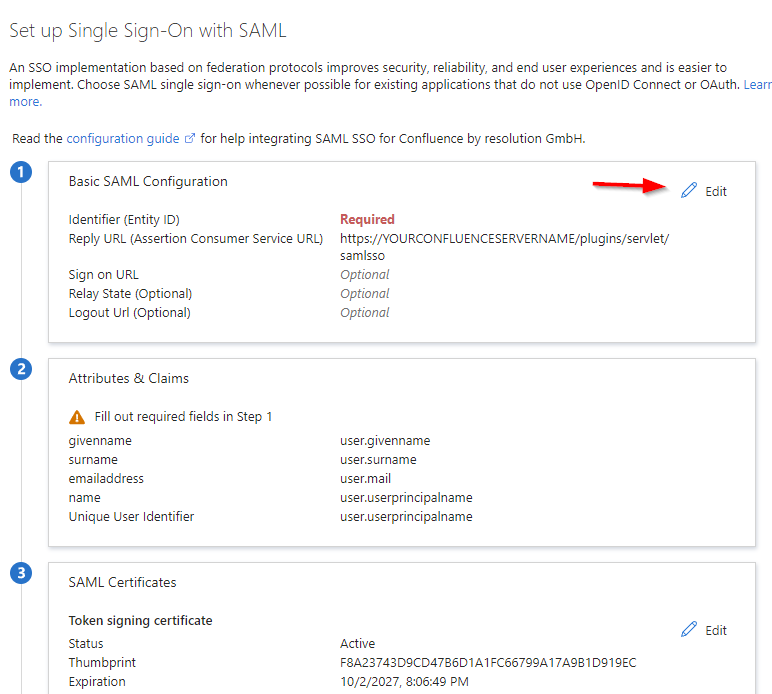The width and height of the screenshot is (772, 694).
Task: Select the Basic SAML Configuration heading
Action: click(148, 182)
